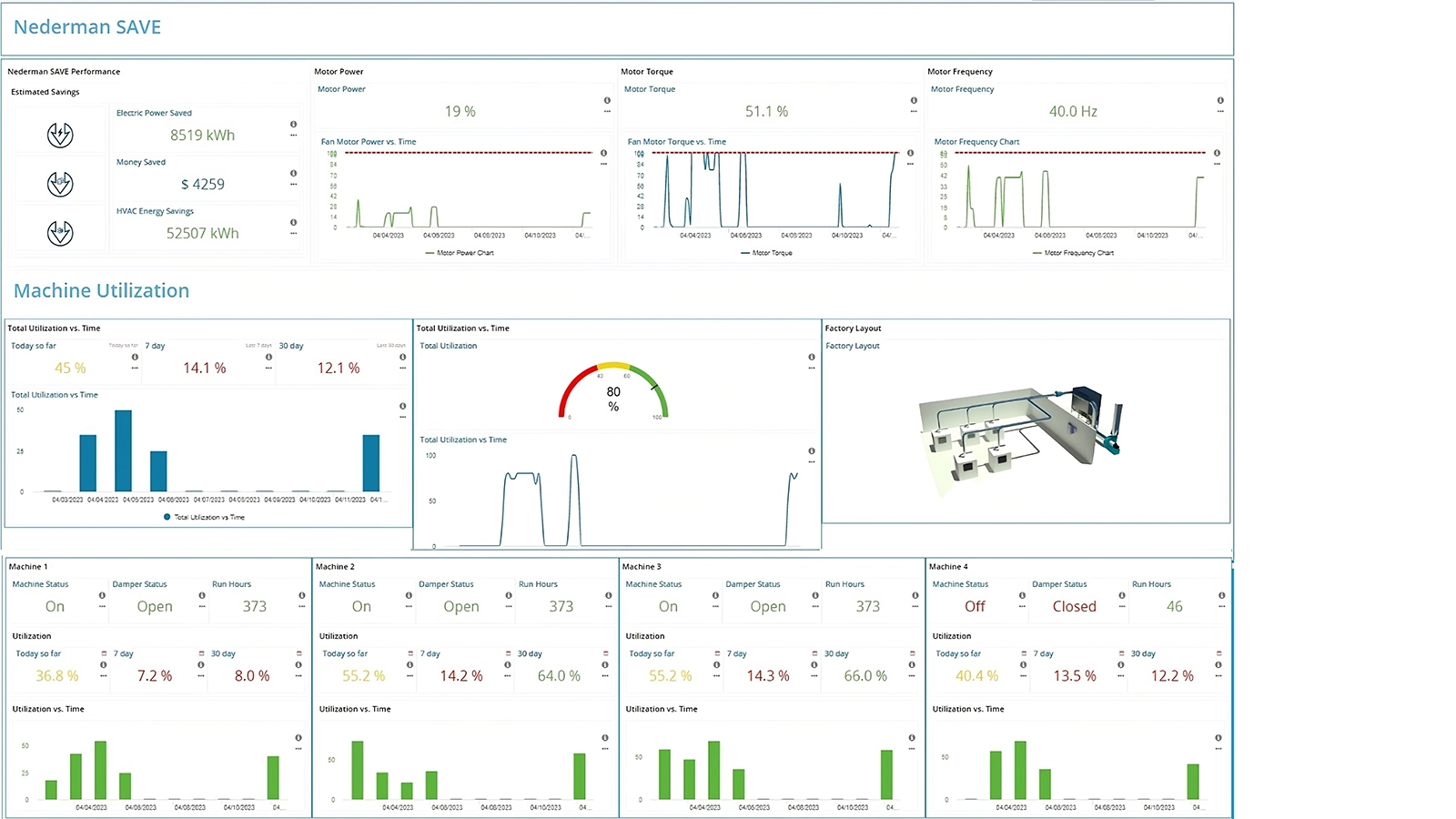Click the Total Utilization 80 % gauge

pyautogui.click(x=613, y=391)
